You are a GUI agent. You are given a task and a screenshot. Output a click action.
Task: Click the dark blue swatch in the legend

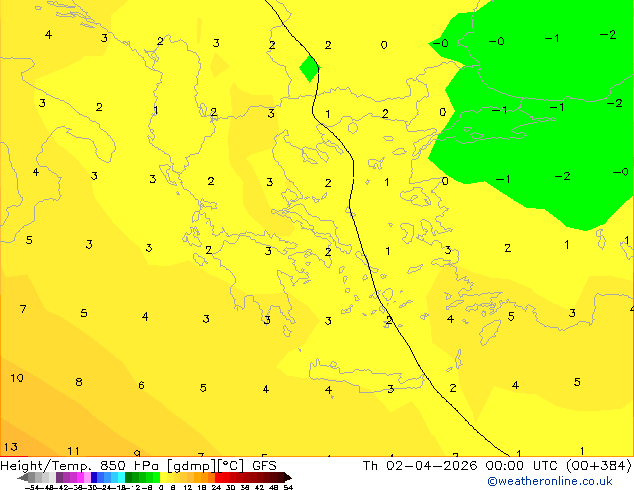[94, 478]
